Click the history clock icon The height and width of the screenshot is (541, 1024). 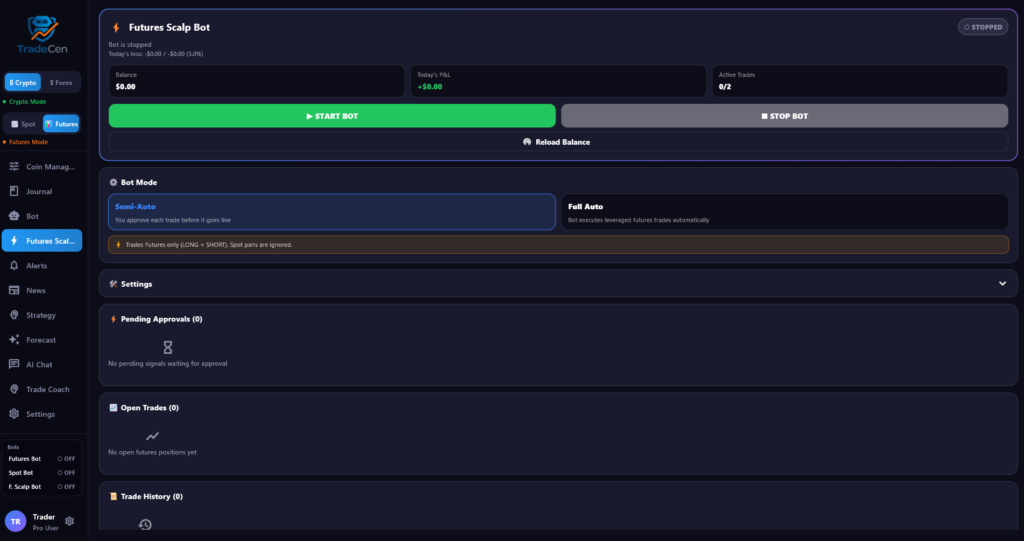click(145, 524)
